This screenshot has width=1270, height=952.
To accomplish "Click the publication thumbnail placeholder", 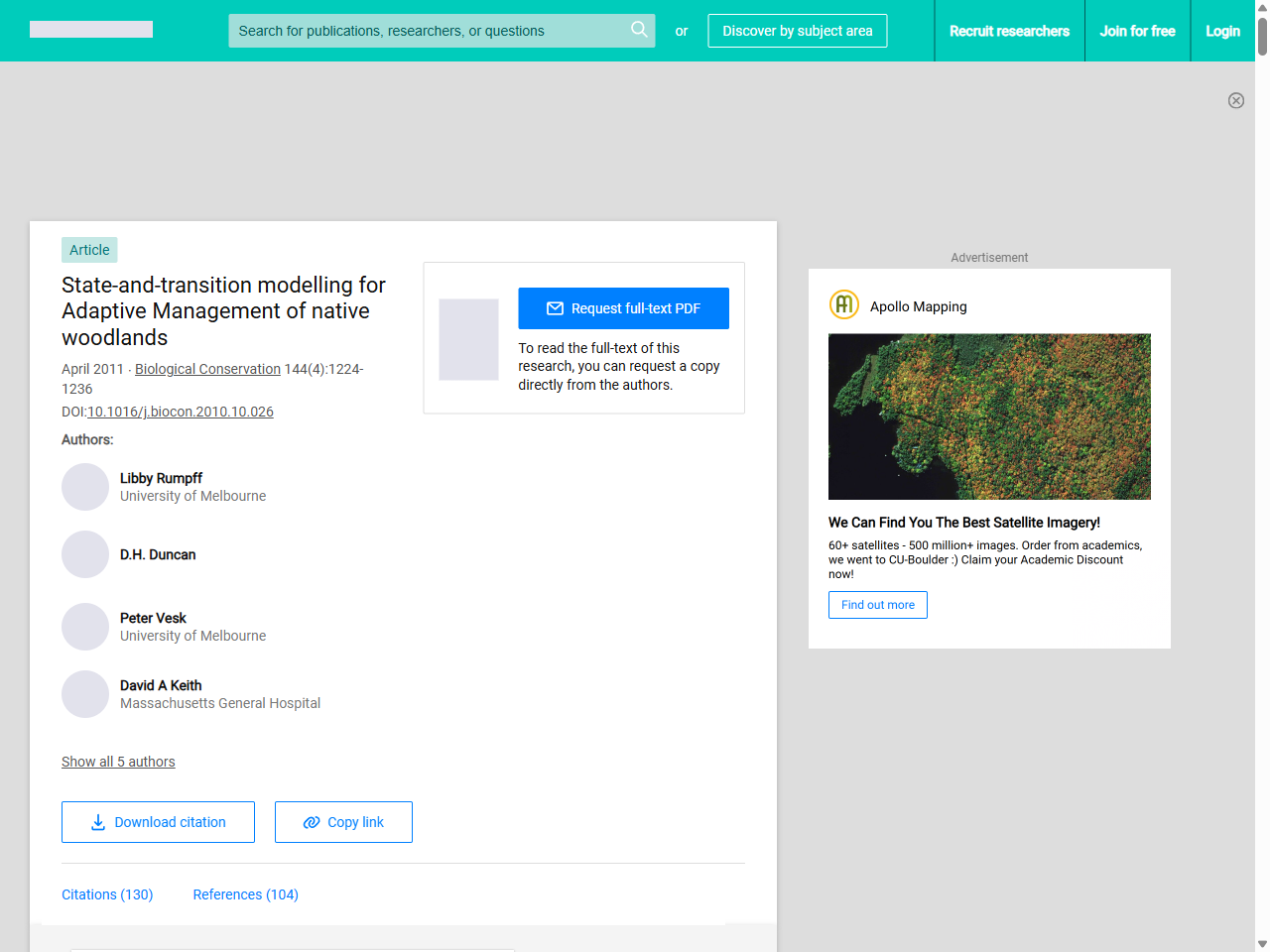I will pos(468,339).
